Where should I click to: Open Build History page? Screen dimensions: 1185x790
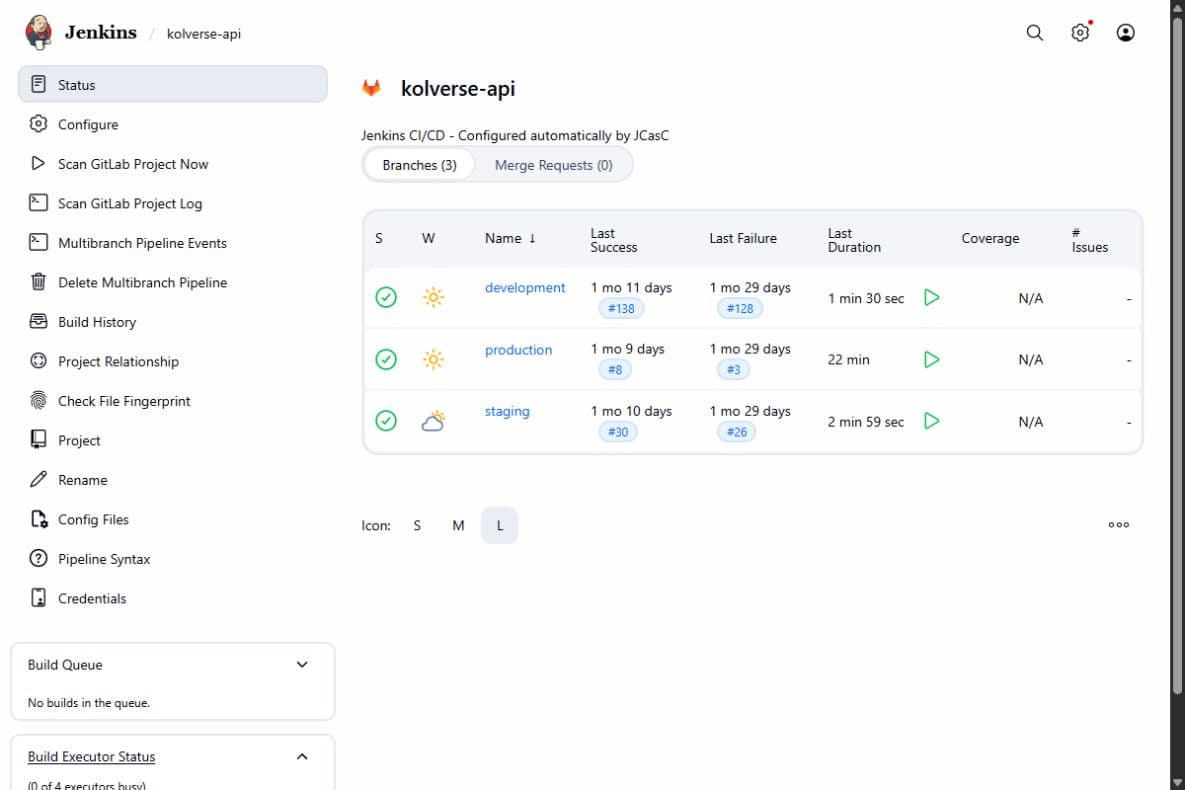(97, 322)
